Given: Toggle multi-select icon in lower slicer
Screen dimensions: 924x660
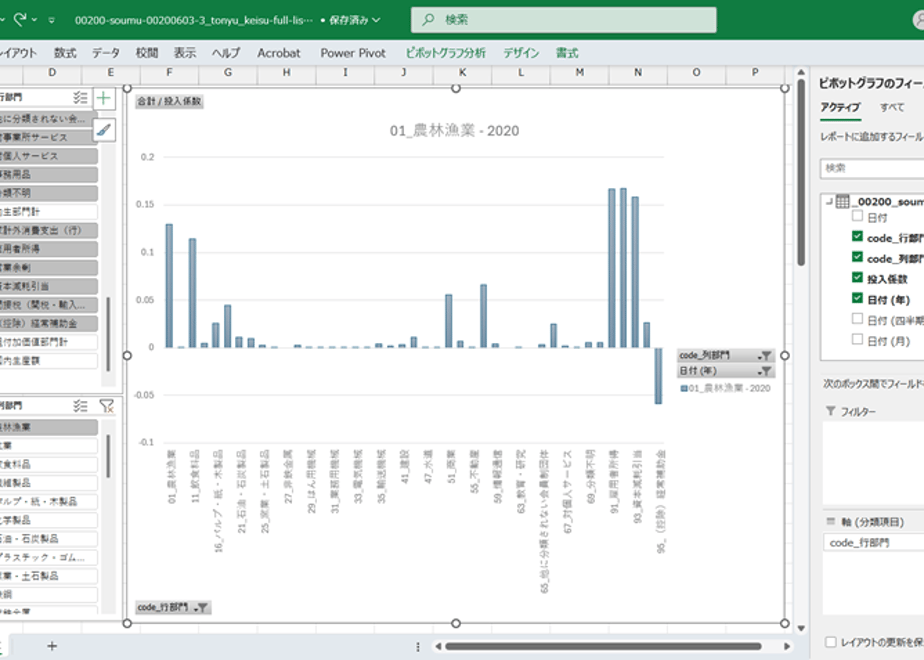Looking at the screenshot, I should tap(80, 405).
